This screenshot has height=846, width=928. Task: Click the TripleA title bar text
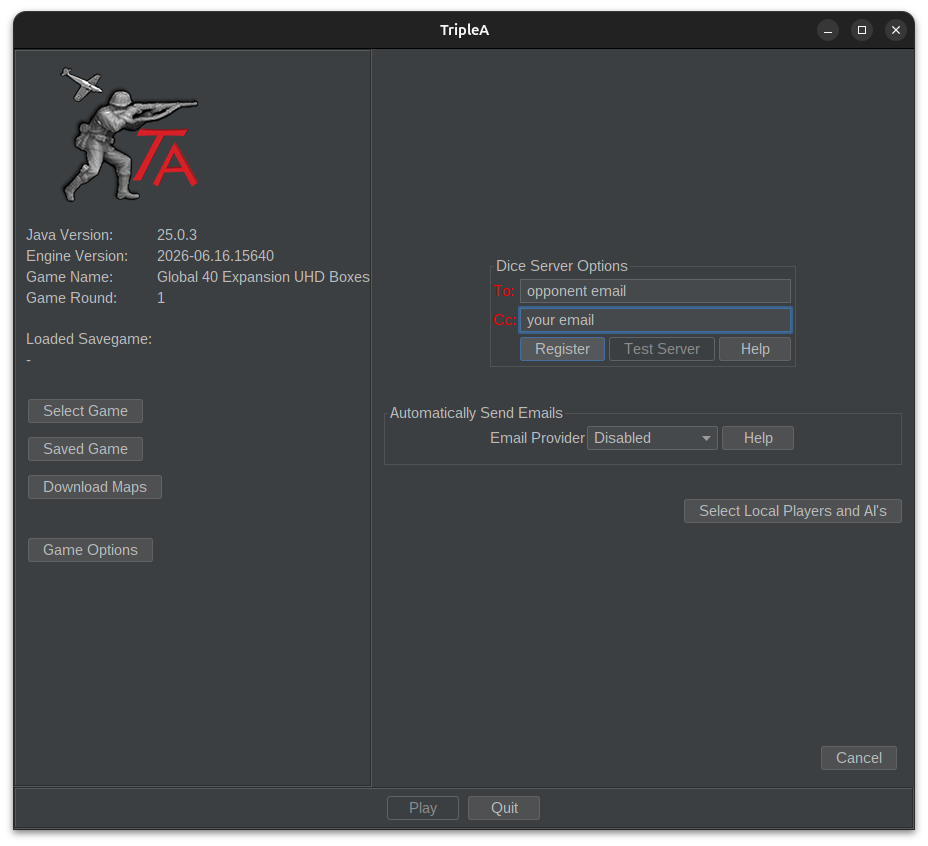(x=464, y=30)
